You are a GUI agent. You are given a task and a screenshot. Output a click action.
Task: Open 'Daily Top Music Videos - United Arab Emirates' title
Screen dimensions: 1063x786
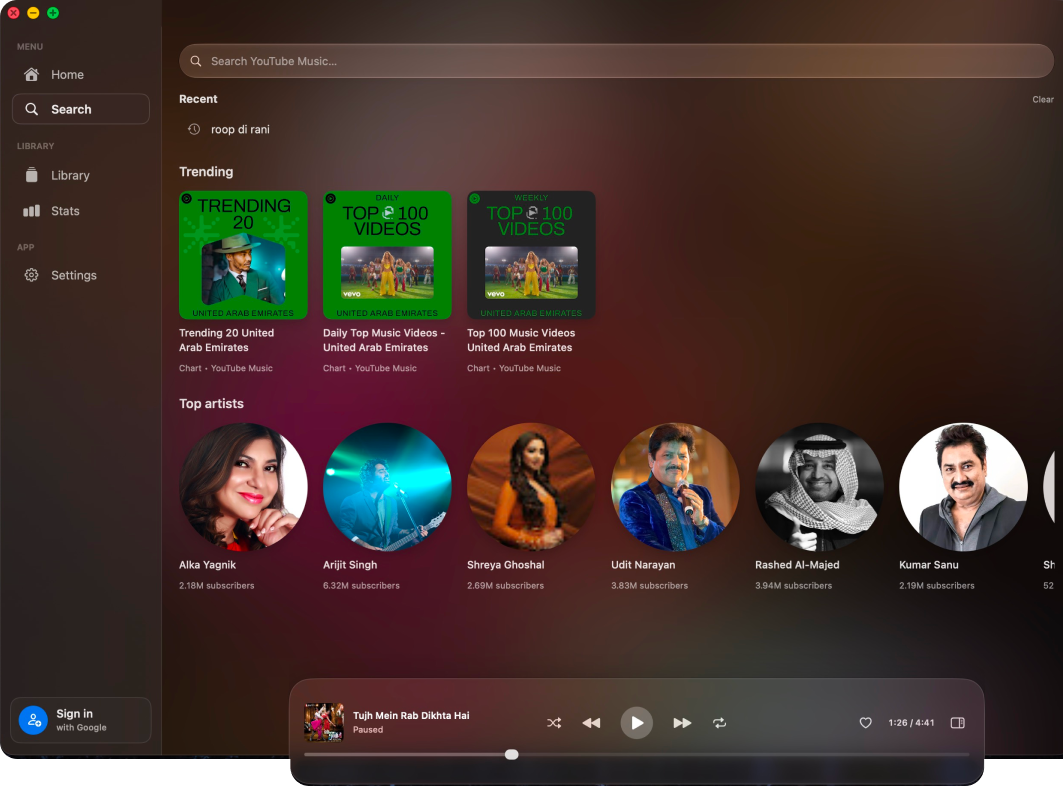pyautogui.click(x=384, y=340)
